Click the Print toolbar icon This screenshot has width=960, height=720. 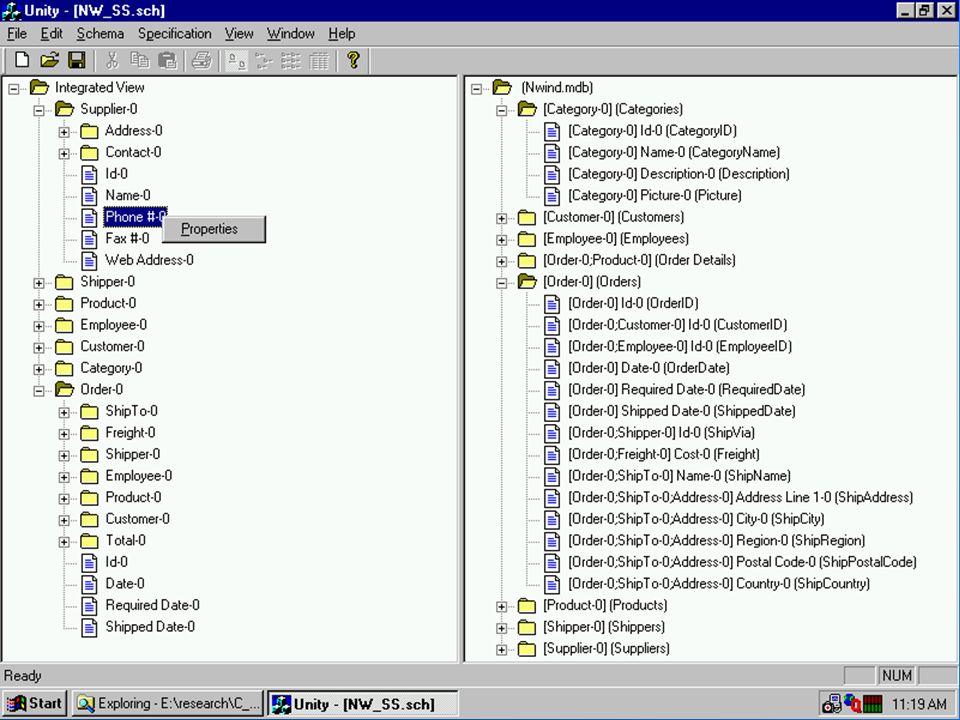pyautogui.click(x=201, y=60)
